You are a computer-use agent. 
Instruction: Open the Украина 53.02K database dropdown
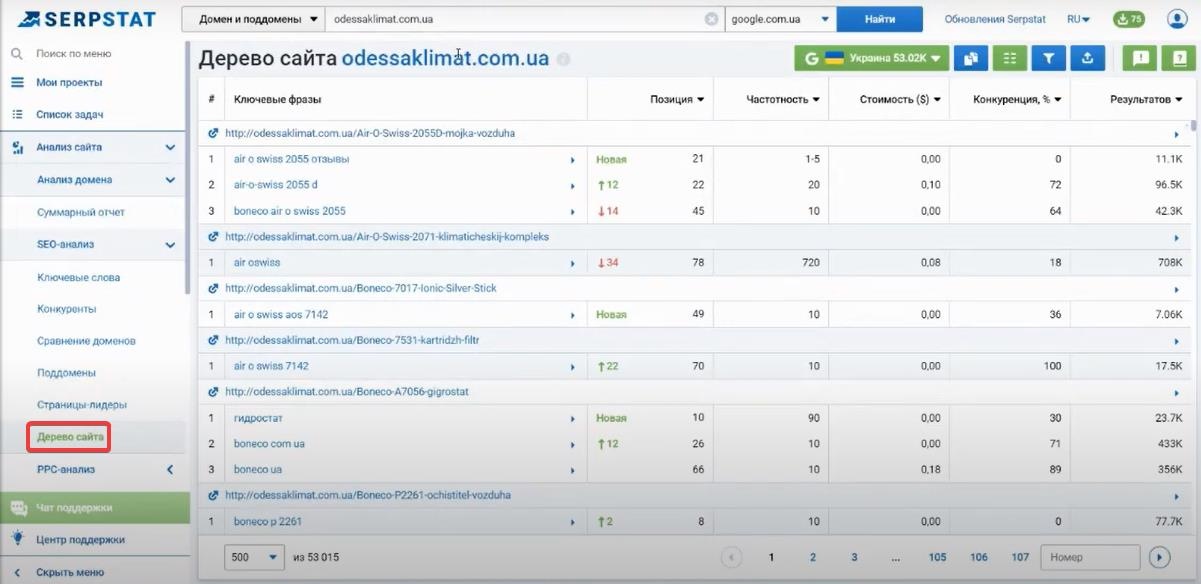tap(871, 59)
